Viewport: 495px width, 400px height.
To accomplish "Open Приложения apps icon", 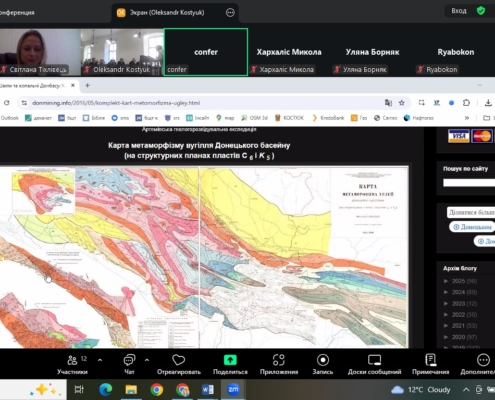I will pyautogui.click(x=279, y=360).
